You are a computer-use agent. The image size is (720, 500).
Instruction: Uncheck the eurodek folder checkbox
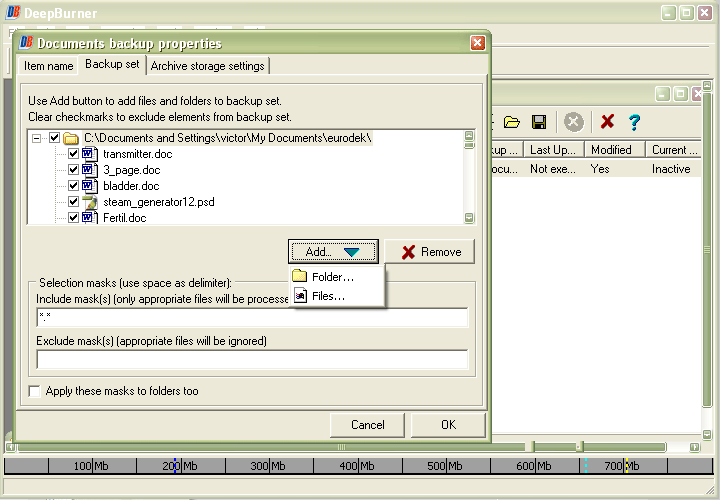coord(55,137)
